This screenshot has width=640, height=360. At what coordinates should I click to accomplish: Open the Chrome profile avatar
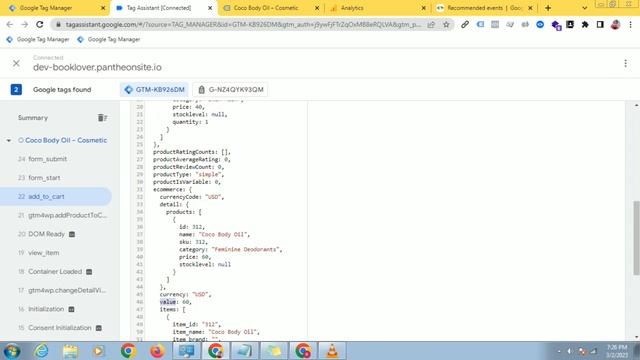616,24
